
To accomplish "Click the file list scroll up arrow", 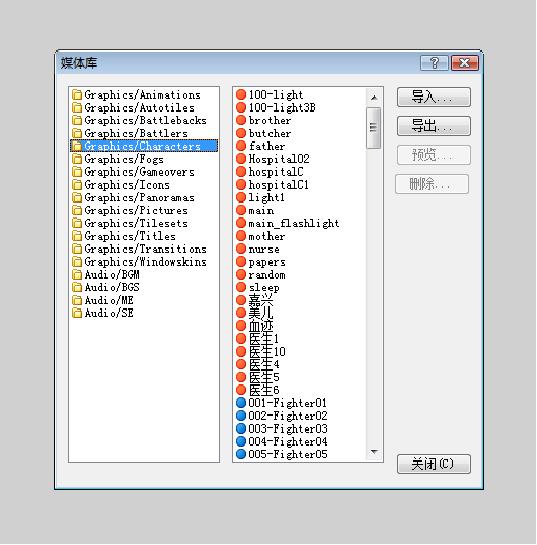I will [x=374, y=98].
